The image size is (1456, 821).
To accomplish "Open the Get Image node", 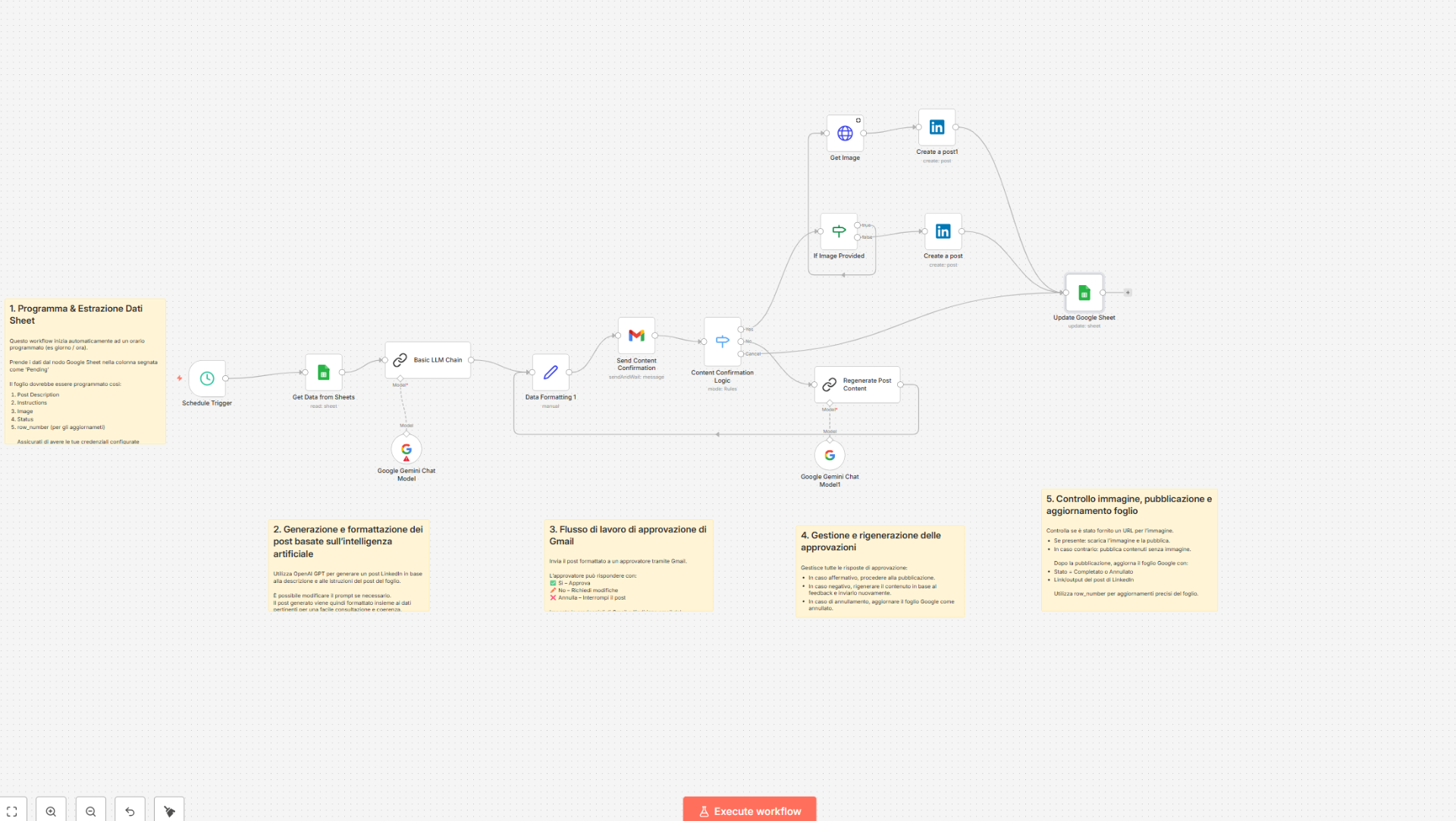I will click(x=844, y=134).
